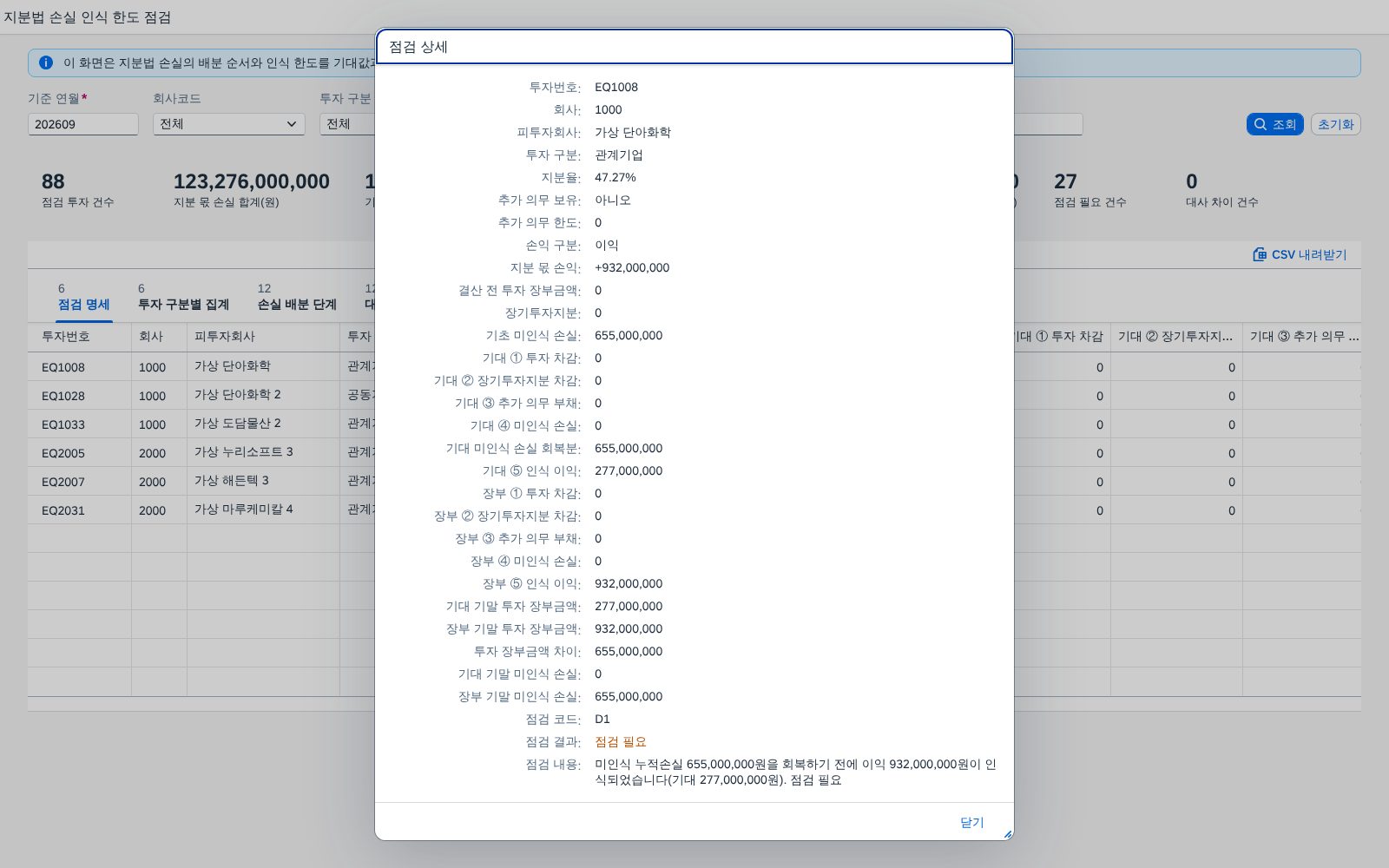Download data via CSV 내려받기
This screenshot has height=868, width=1389.
click(x=1300, y=254)
